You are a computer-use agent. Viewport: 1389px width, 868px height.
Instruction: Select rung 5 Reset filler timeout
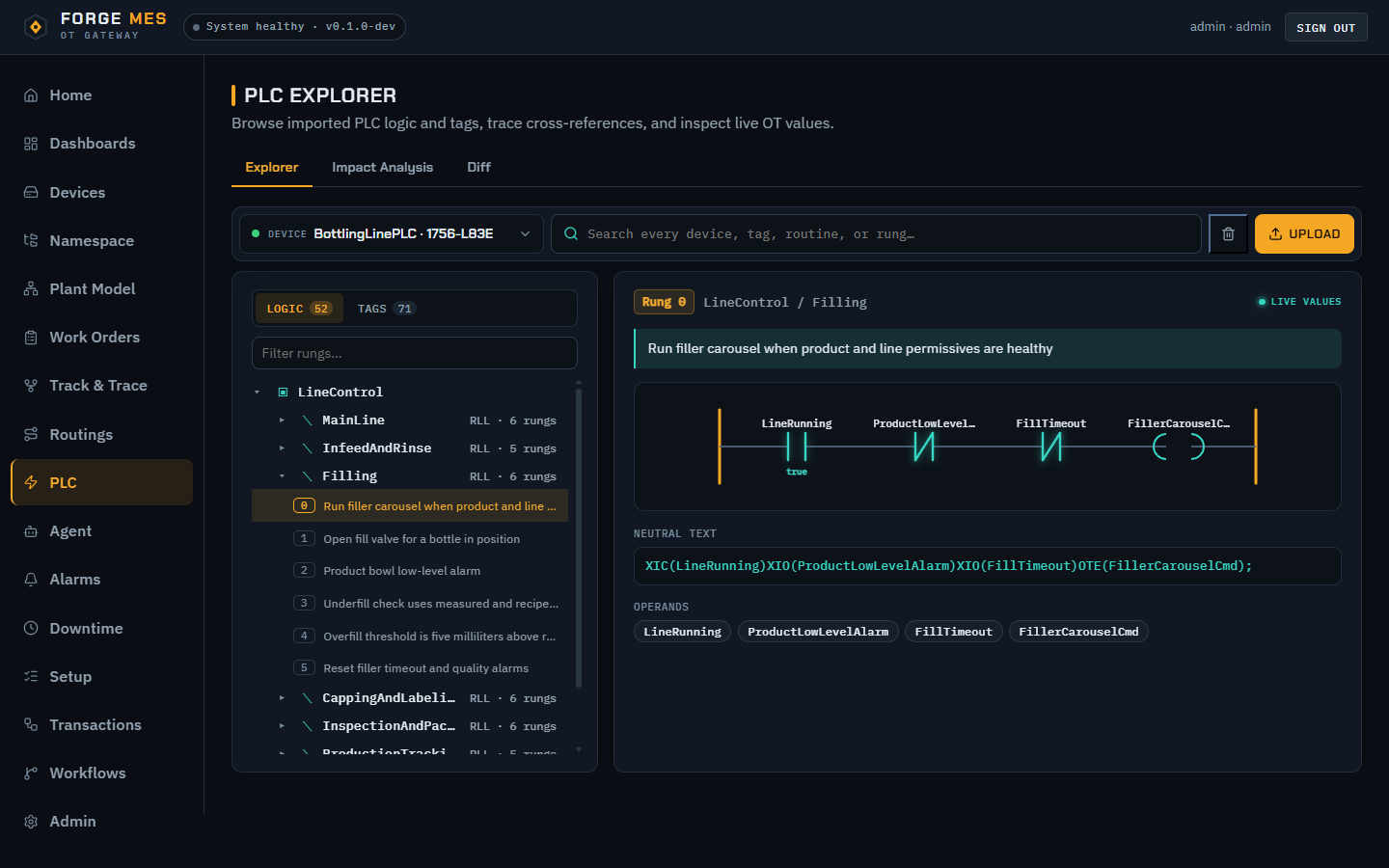[x=410, y=668]
